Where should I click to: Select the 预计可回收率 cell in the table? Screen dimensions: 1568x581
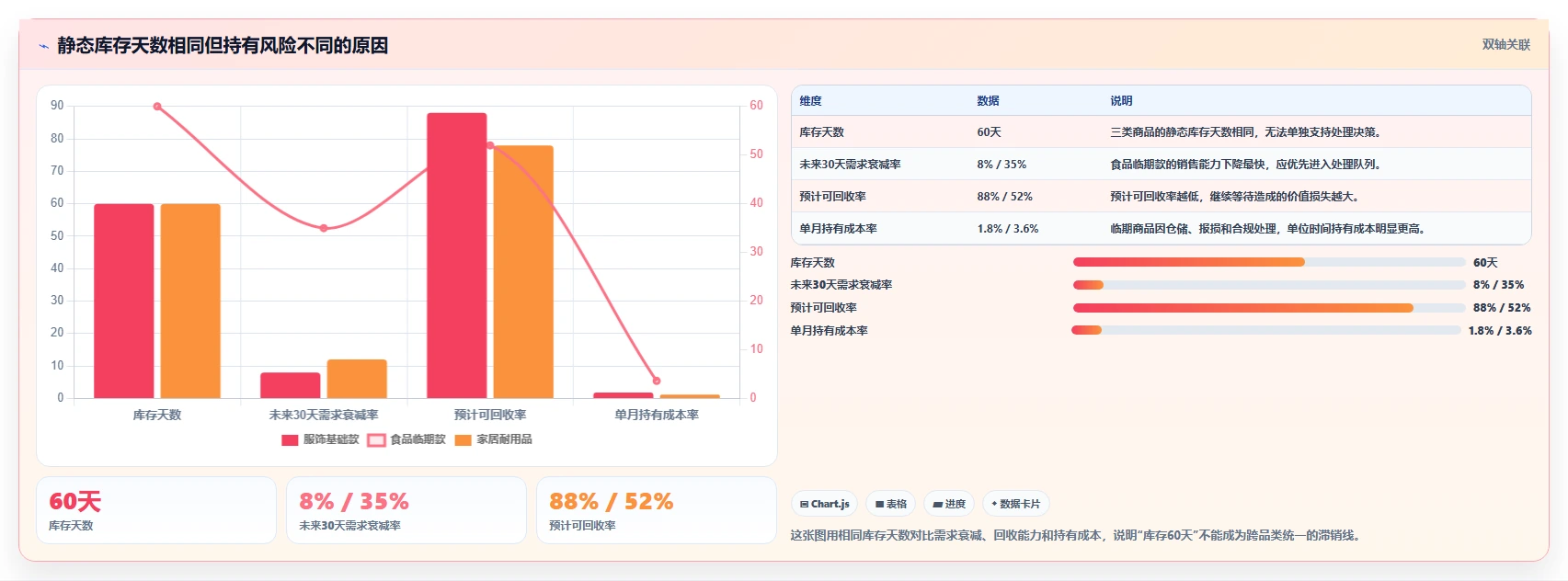[832, 197]
